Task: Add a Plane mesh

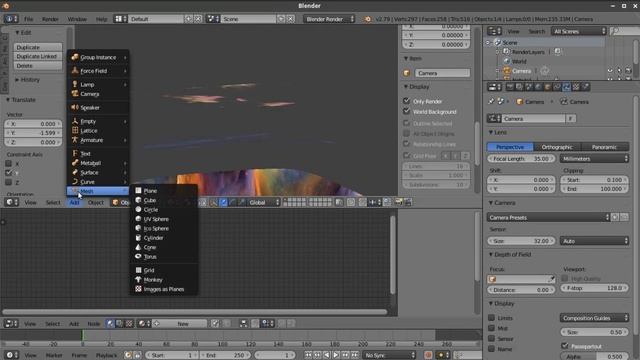Action: (164, 191)
